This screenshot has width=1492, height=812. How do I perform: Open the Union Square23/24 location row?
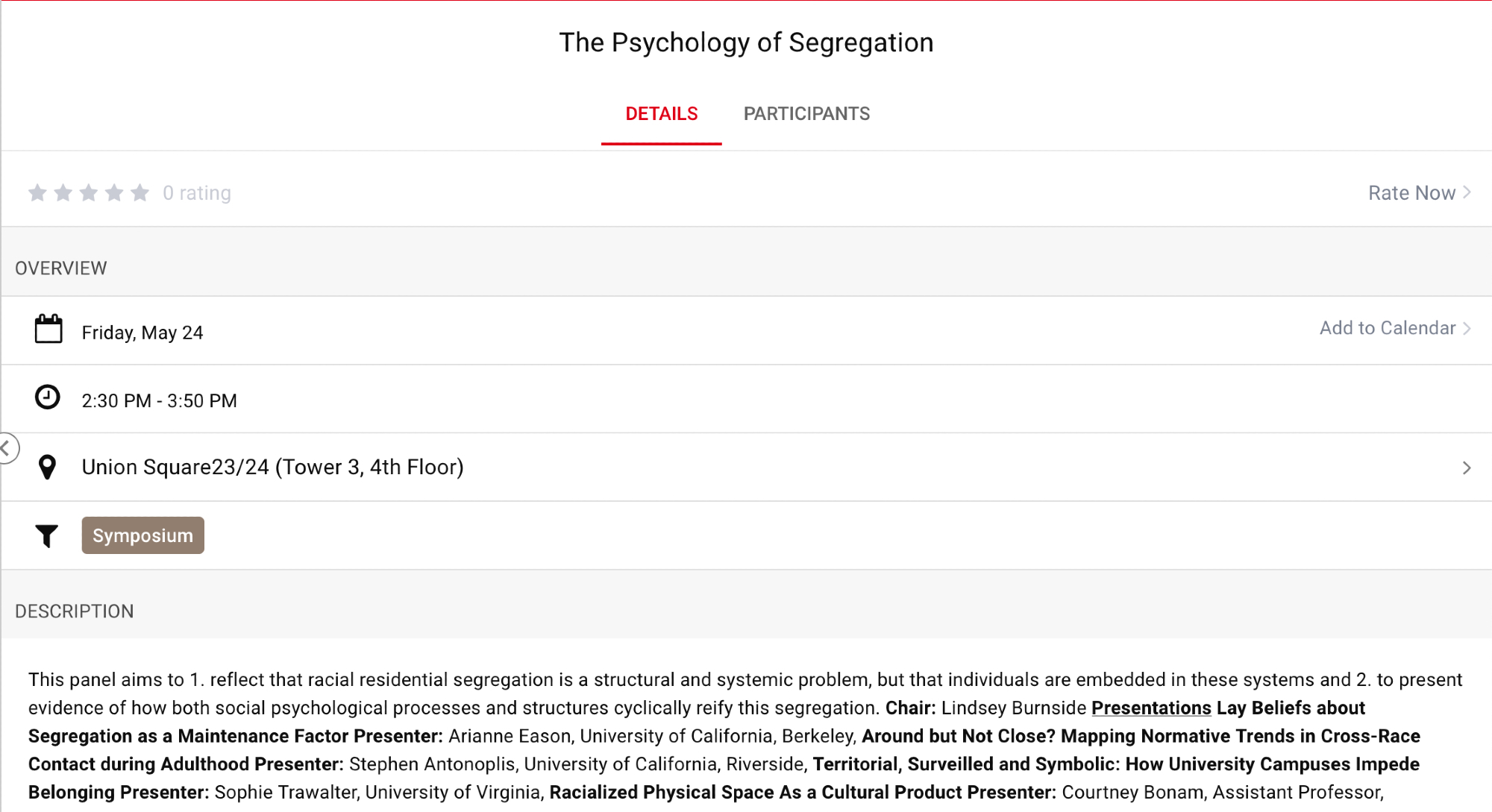[272, 468]
